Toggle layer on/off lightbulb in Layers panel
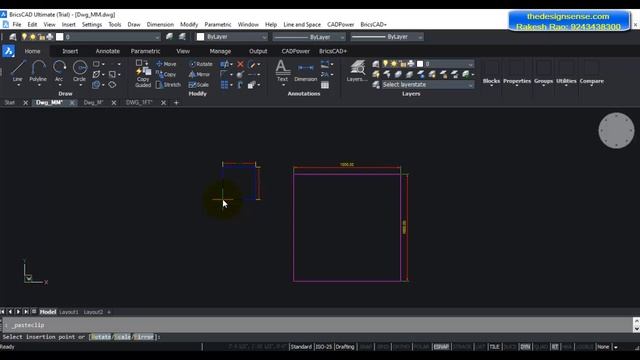 [x=385, y=64]
